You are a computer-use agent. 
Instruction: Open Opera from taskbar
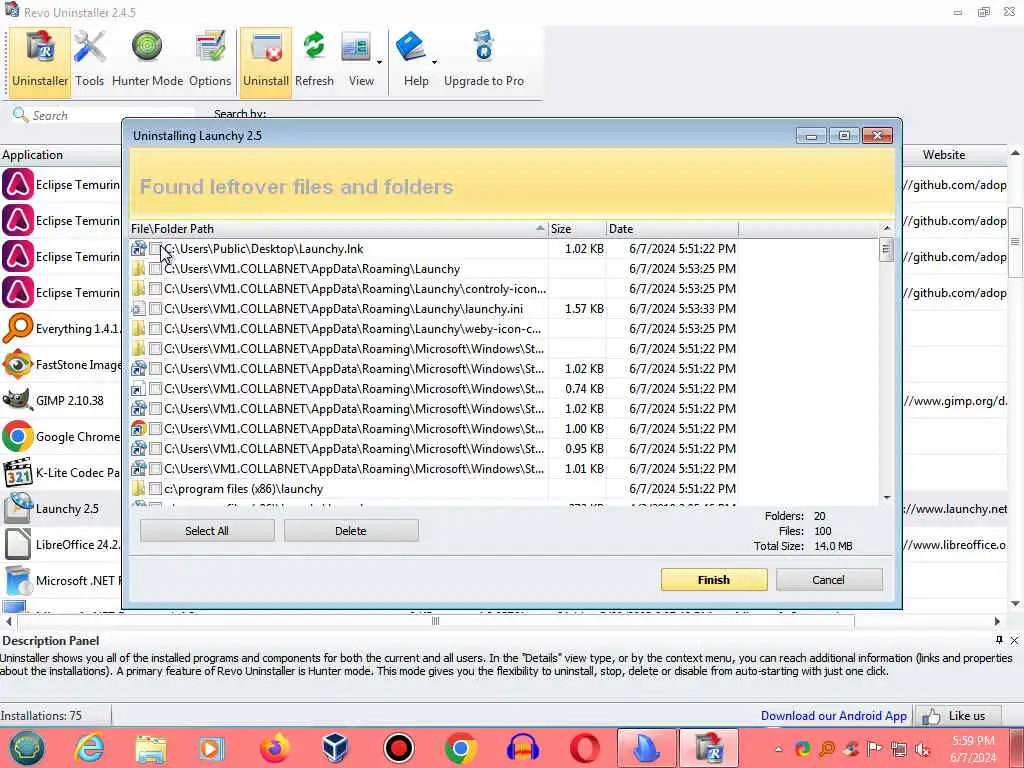584,748
